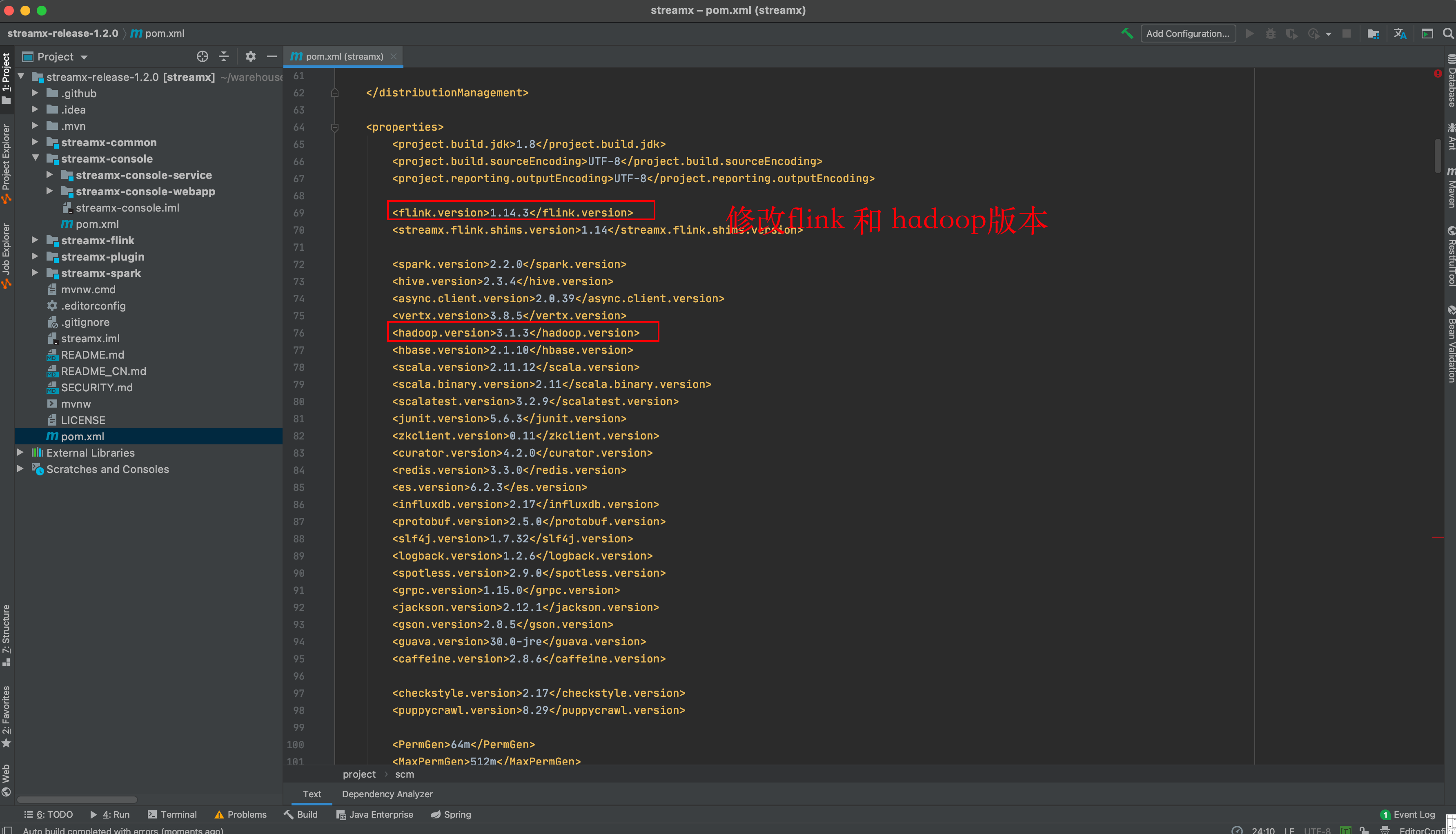This screenshot has width=1456, height=834.
Task: Open the Web side tool window
Action: pos(6,780)
